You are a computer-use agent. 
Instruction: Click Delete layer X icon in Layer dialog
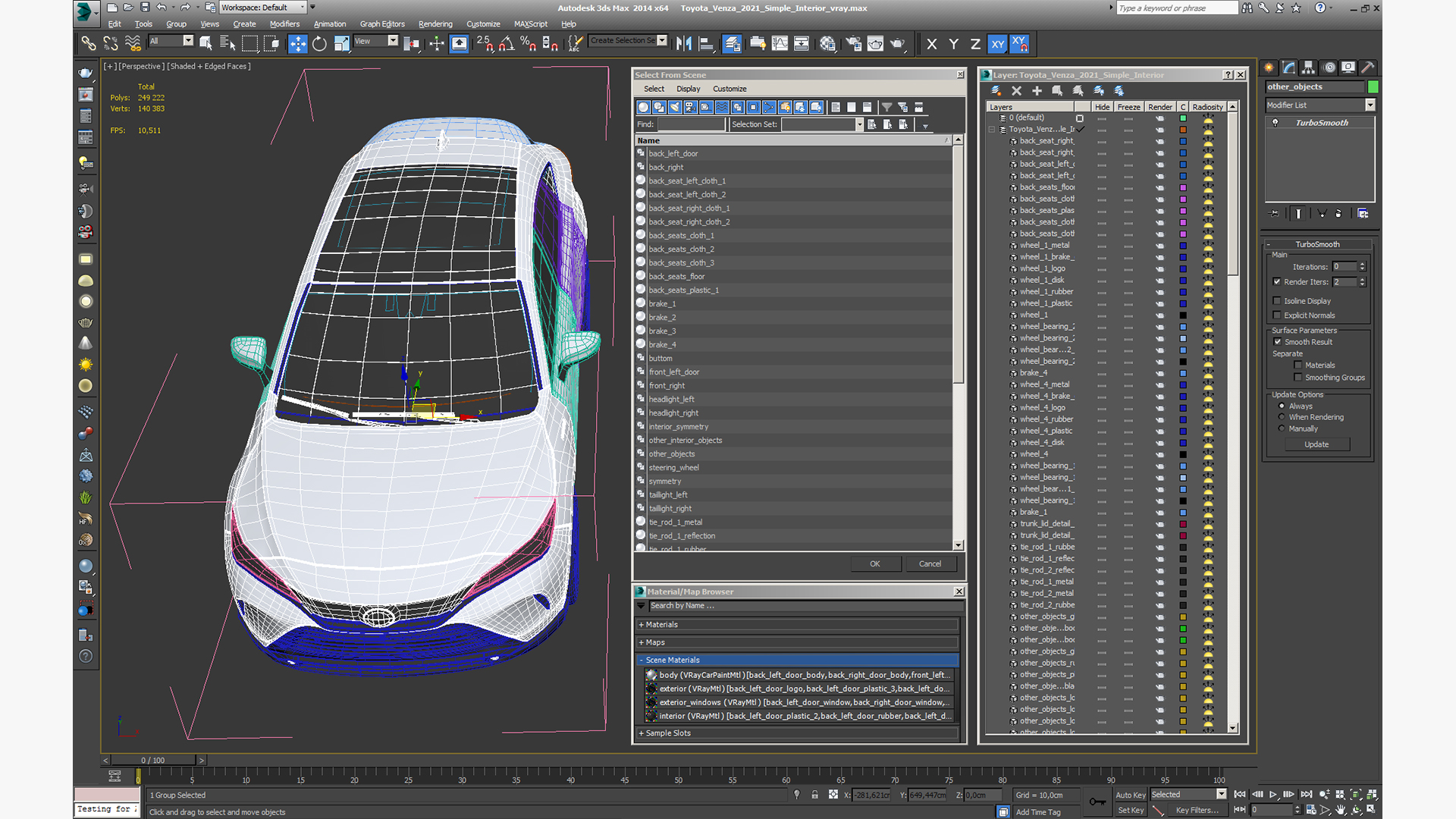coord(1016,91)
